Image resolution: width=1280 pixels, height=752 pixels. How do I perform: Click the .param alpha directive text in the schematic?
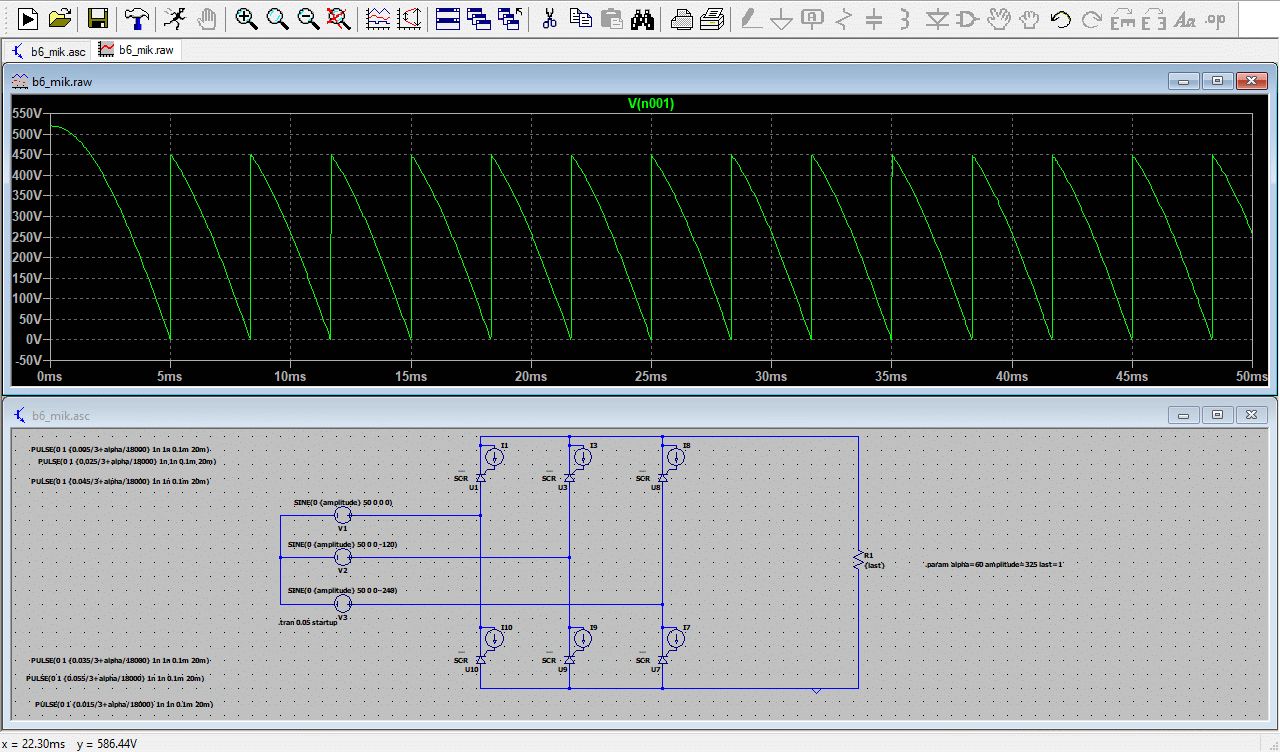(x=994, y=565)
